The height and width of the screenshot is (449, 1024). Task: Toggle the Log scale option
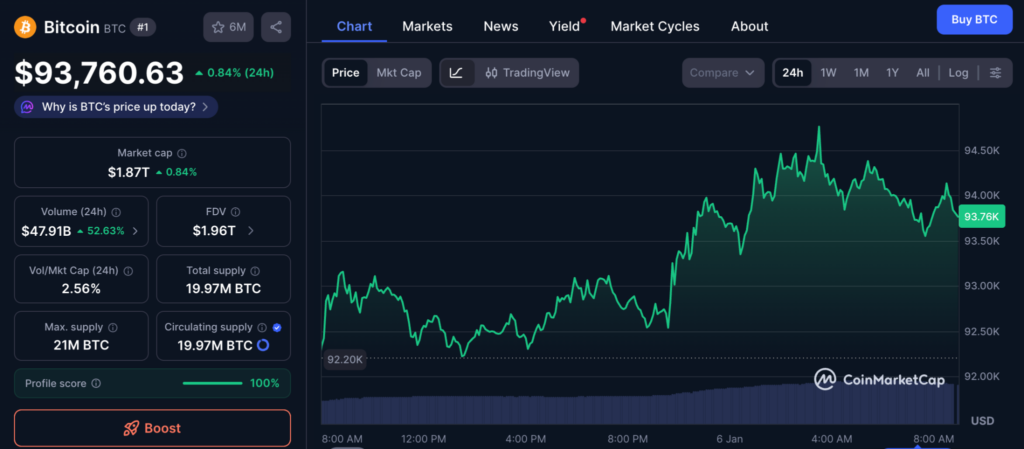[x=958, y=73]
